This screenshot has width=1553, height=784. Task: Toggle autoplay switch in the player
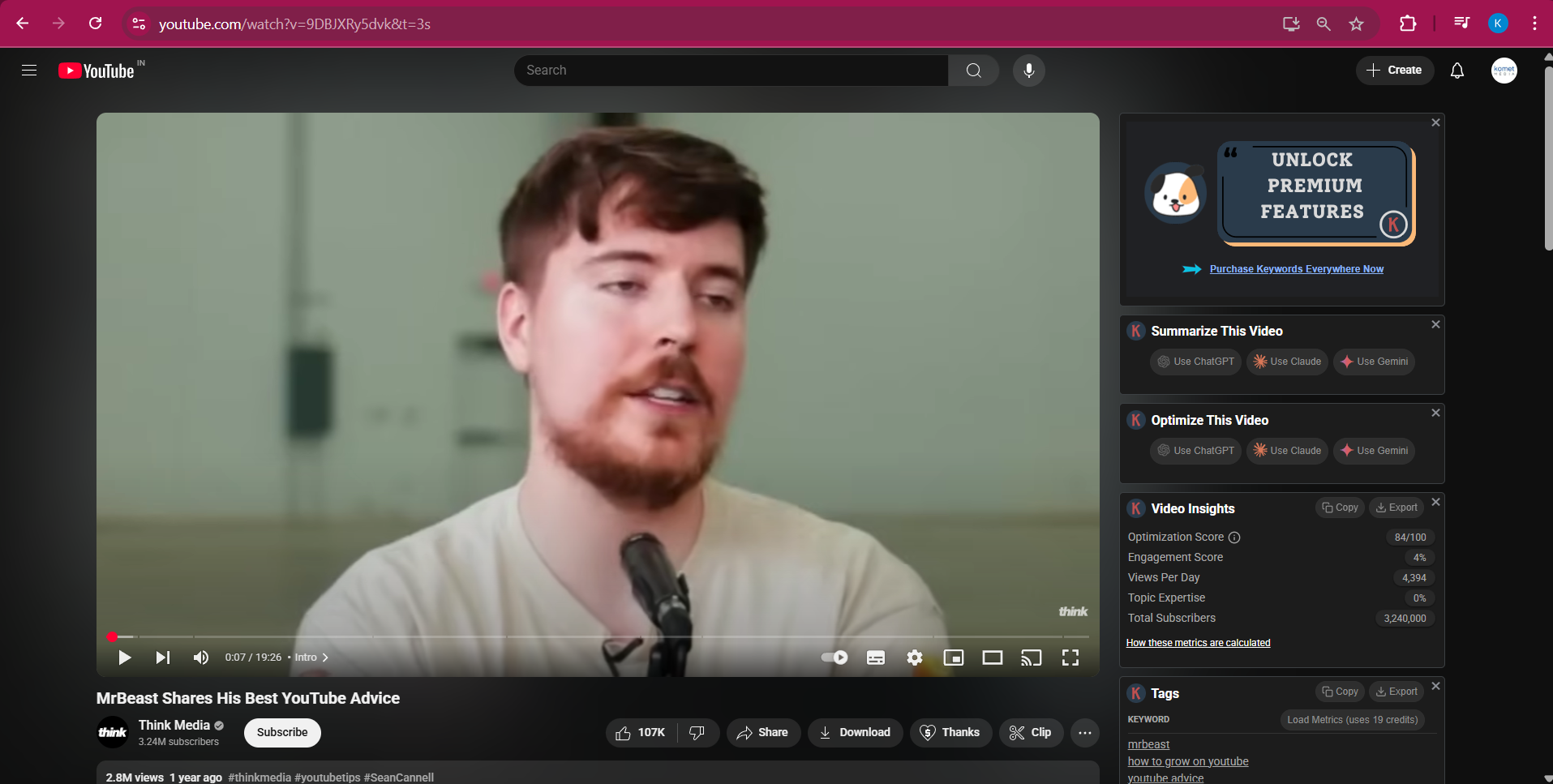834,658
